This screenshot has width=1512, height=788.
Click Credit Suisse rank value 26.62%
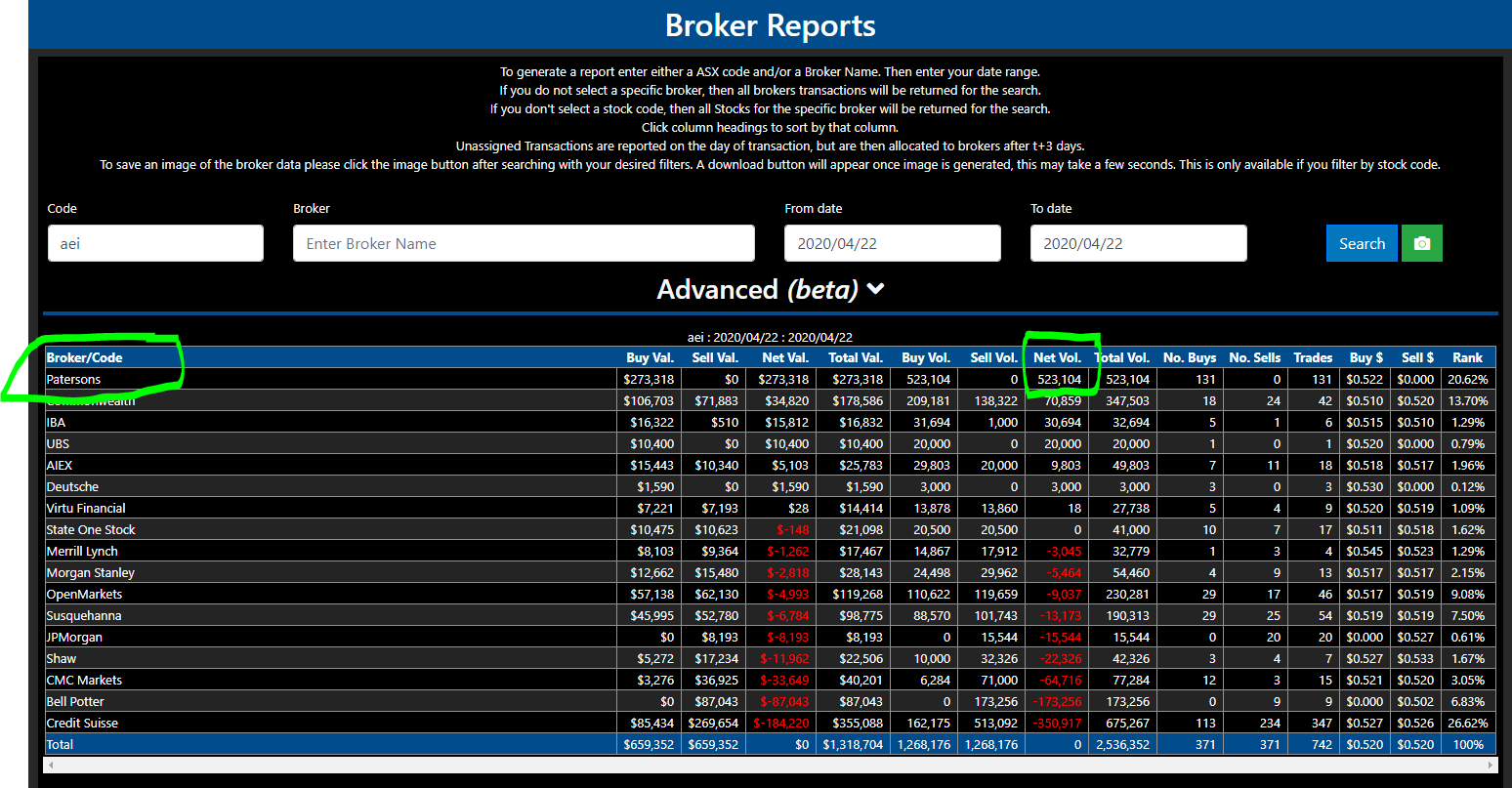click(x=1468, y=723)
